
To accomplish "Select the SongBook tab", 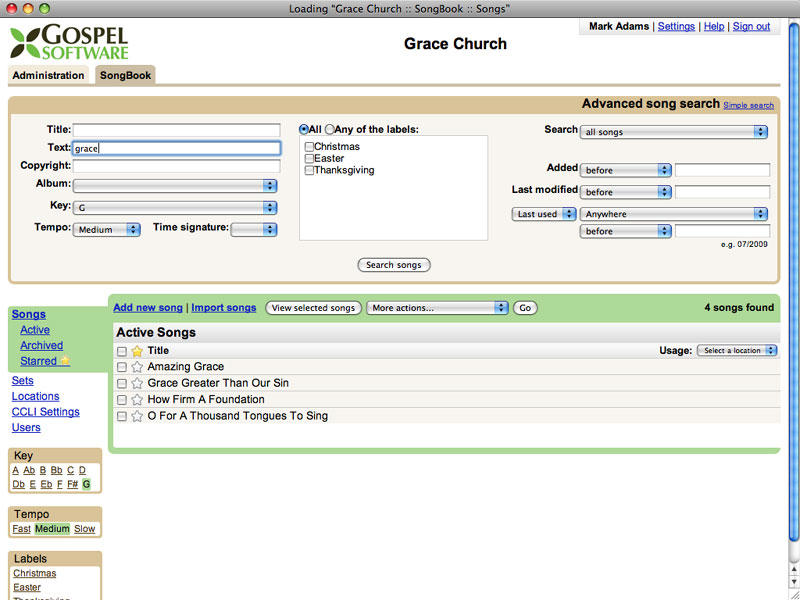I will tap(125, 75).
